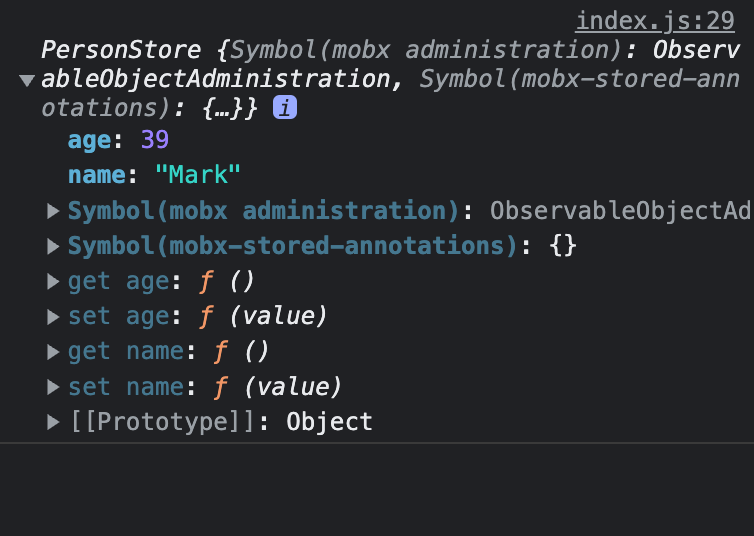The height and width of the screenshot is (536, 754).
Task: Expand the Symbol(mobx administration) entry
Action: click(53, 211)
